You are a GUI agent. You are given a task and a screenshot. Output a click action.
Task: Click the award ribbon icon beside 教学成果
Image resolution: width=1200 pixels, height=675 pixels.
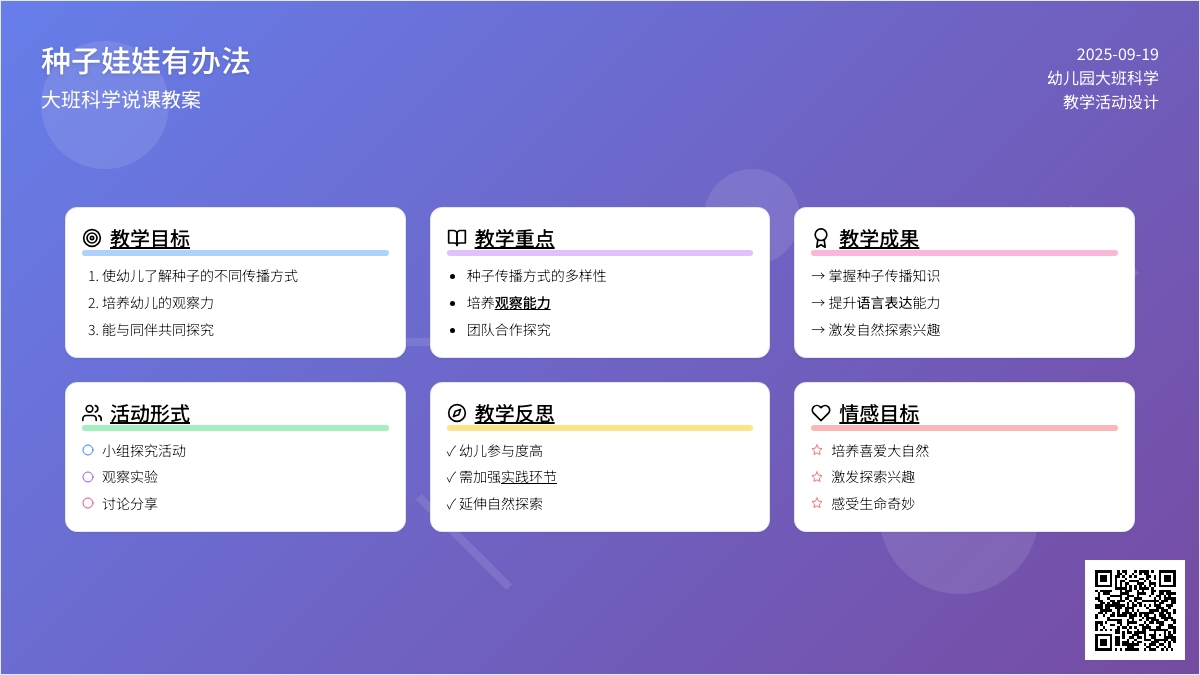[821, 238]
